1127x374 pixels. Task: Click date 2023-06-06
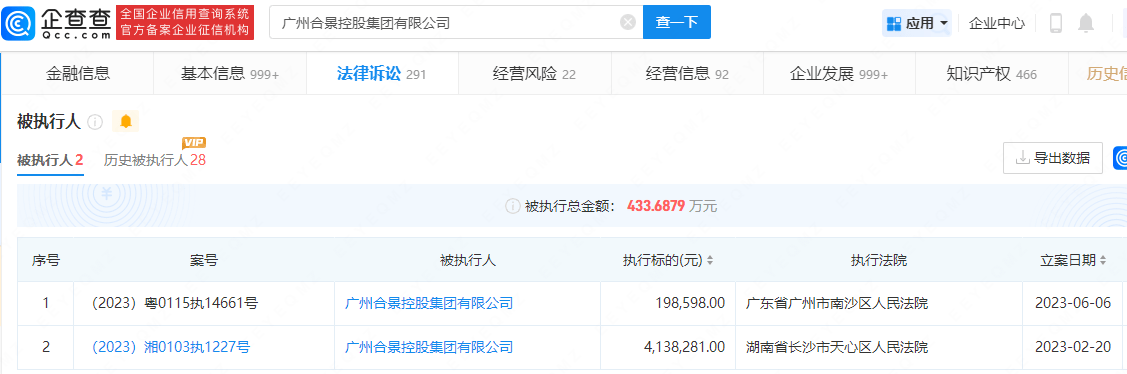[x=1072, y=304]
